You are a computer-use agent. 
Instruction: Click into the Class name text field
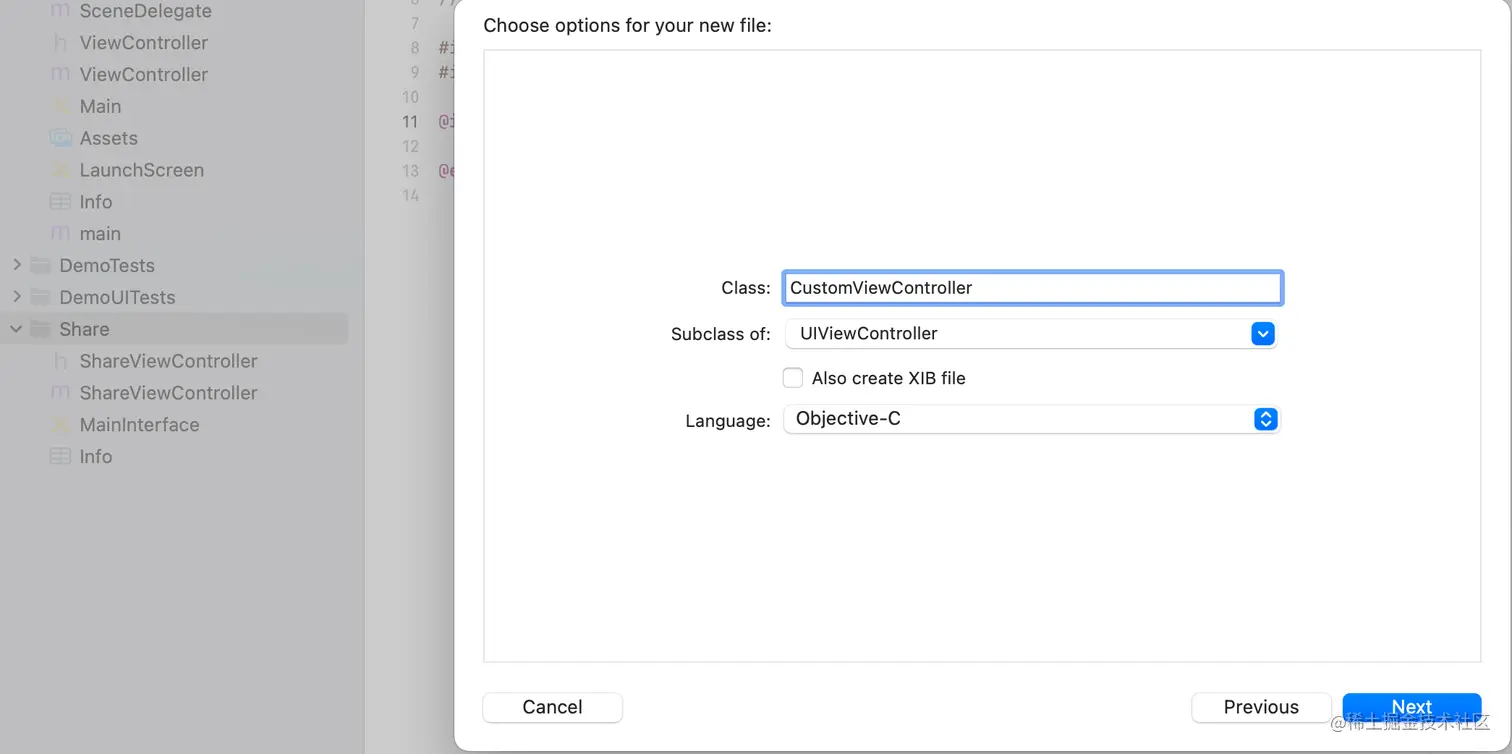coord(1033,288)
